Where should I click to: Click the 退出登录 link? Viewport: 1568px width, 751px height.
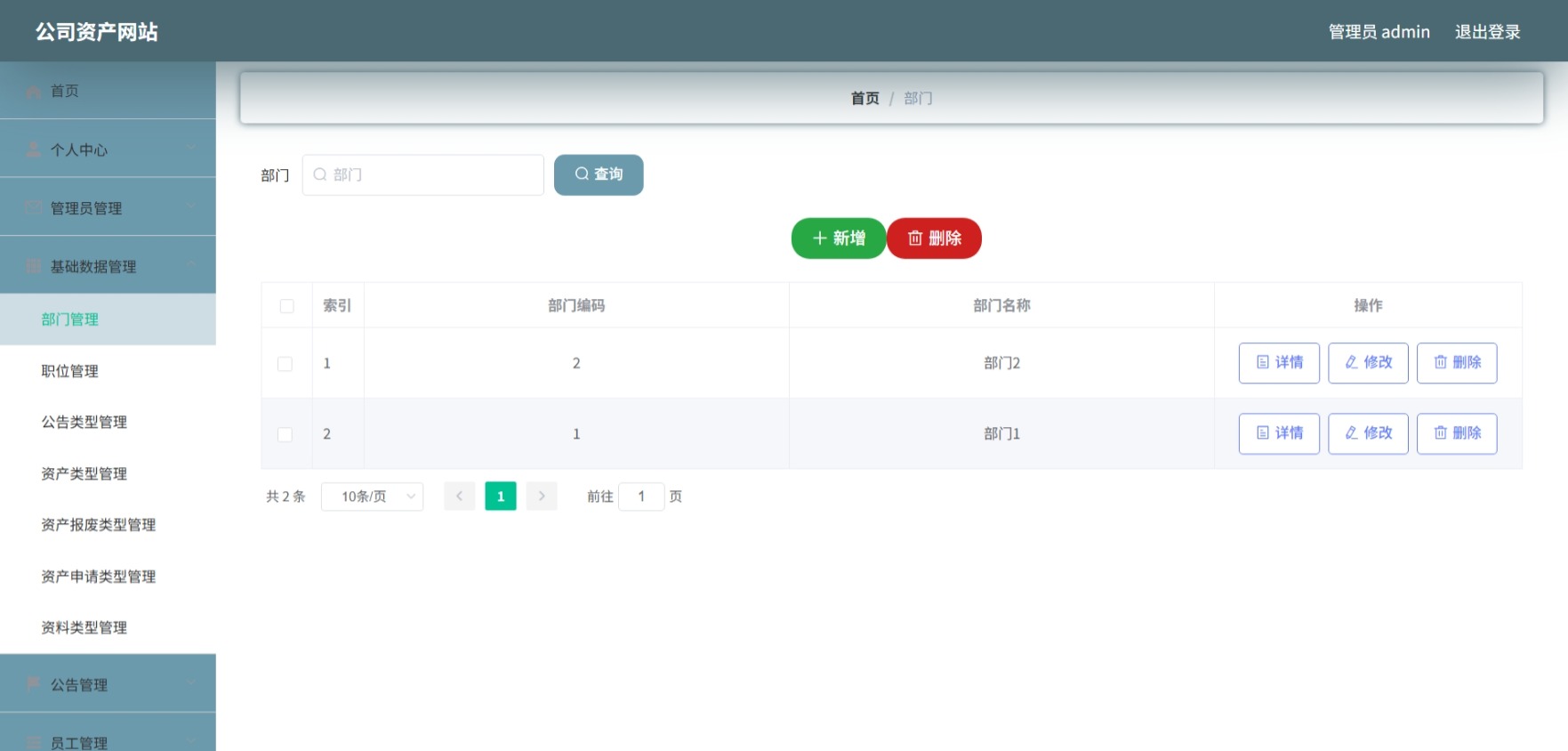[x=1487, y=32]
